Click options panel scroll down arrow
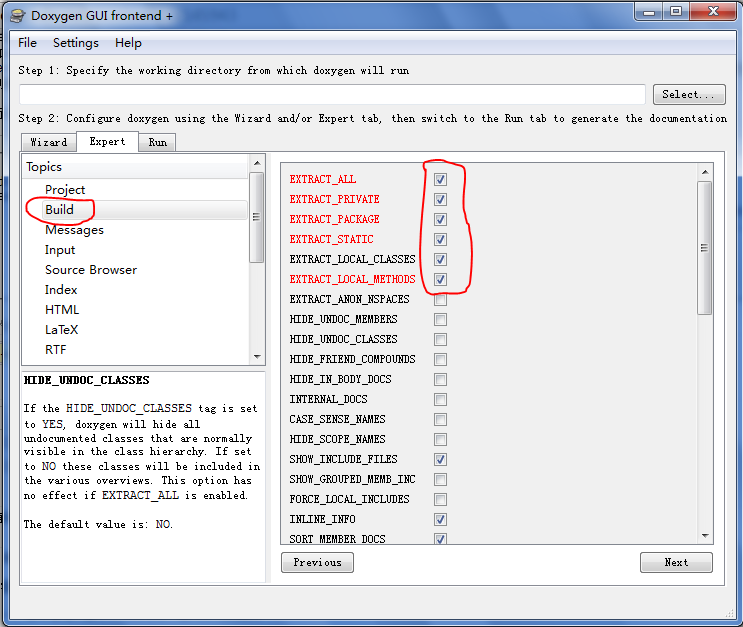The image size is (743, 627). tap(705, 536)
